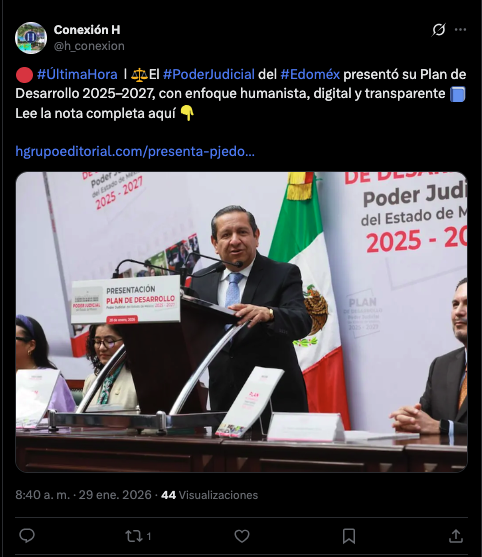Open the #Edoméx hashtag
The width and height of the screenshot is (482, 557).
[310, 75]
